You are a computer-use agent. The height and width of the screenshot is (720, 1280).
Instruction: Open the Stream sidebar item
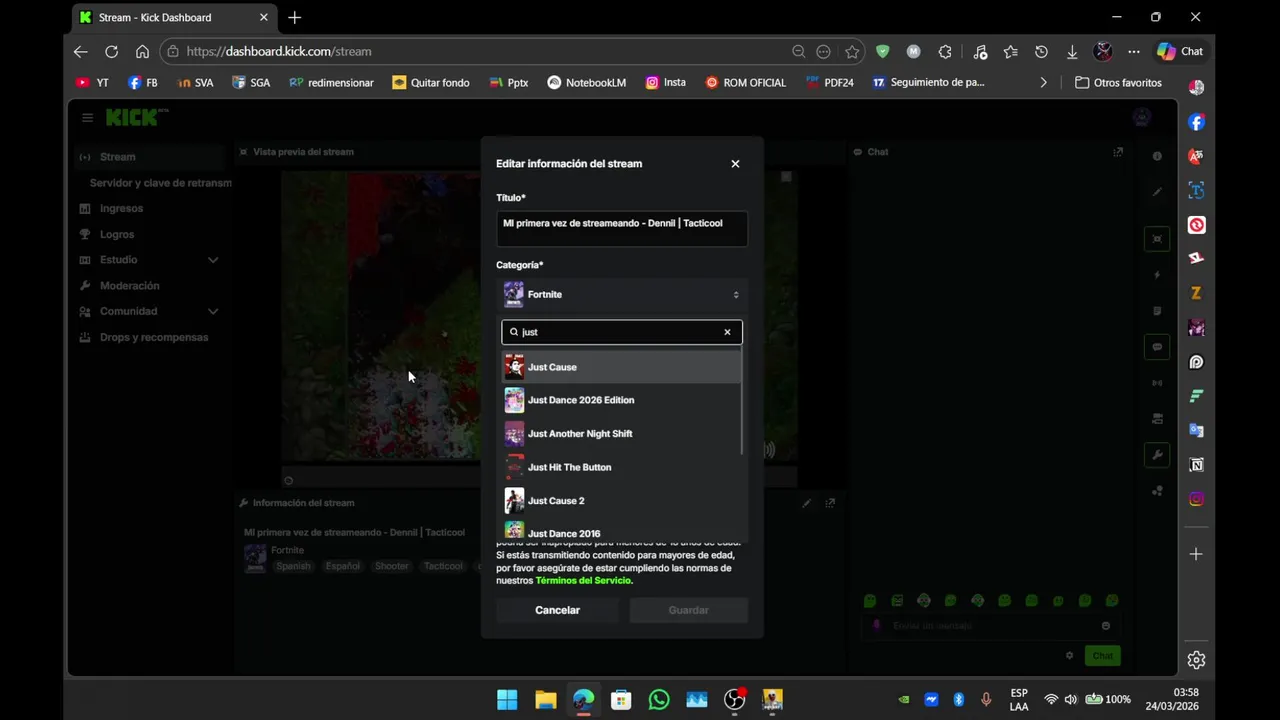pos(150,157)
